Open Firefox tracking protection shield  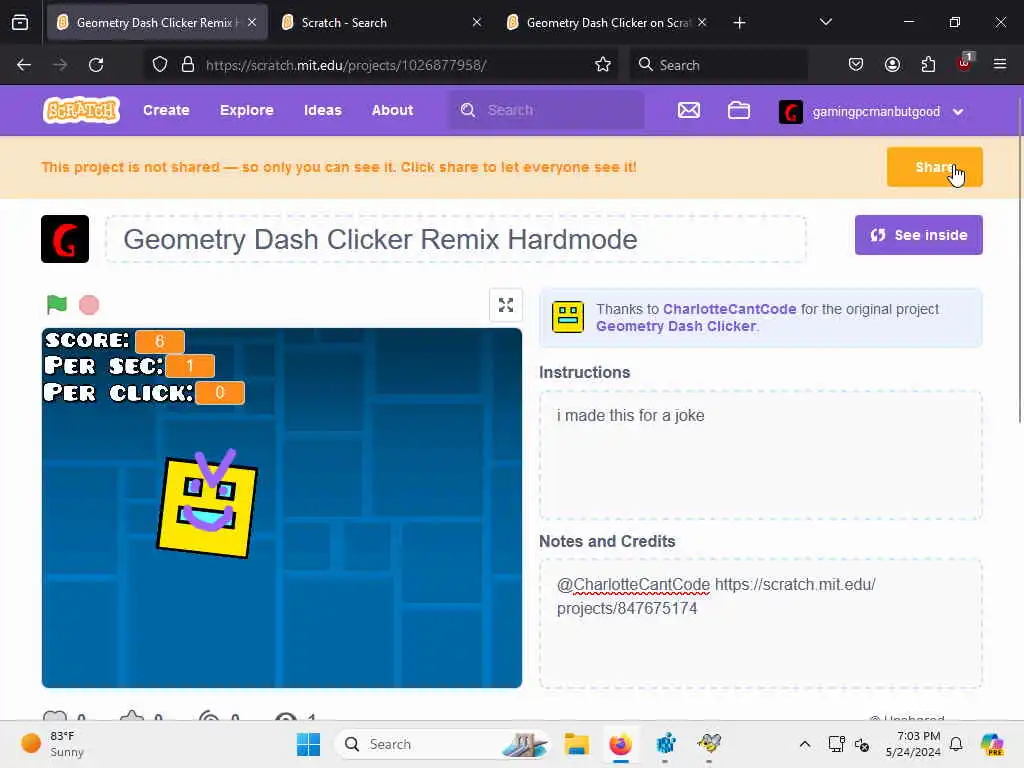(x=160, y=65)
